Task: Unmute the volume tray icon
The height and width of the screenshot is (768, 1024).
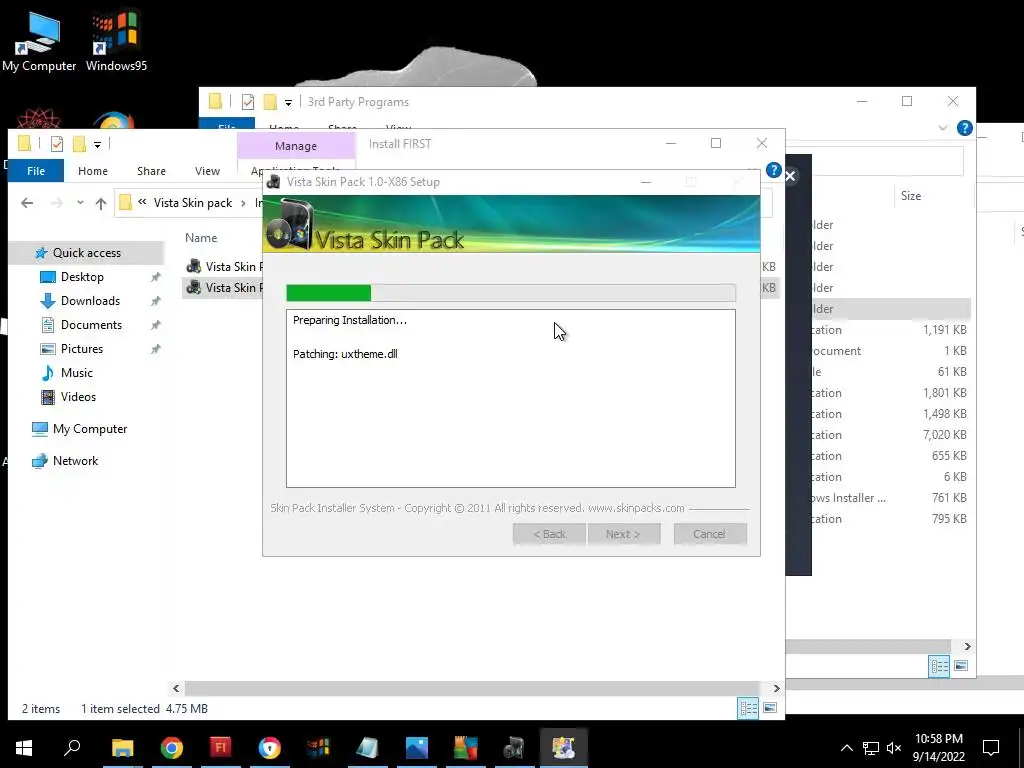Action: 894,748
